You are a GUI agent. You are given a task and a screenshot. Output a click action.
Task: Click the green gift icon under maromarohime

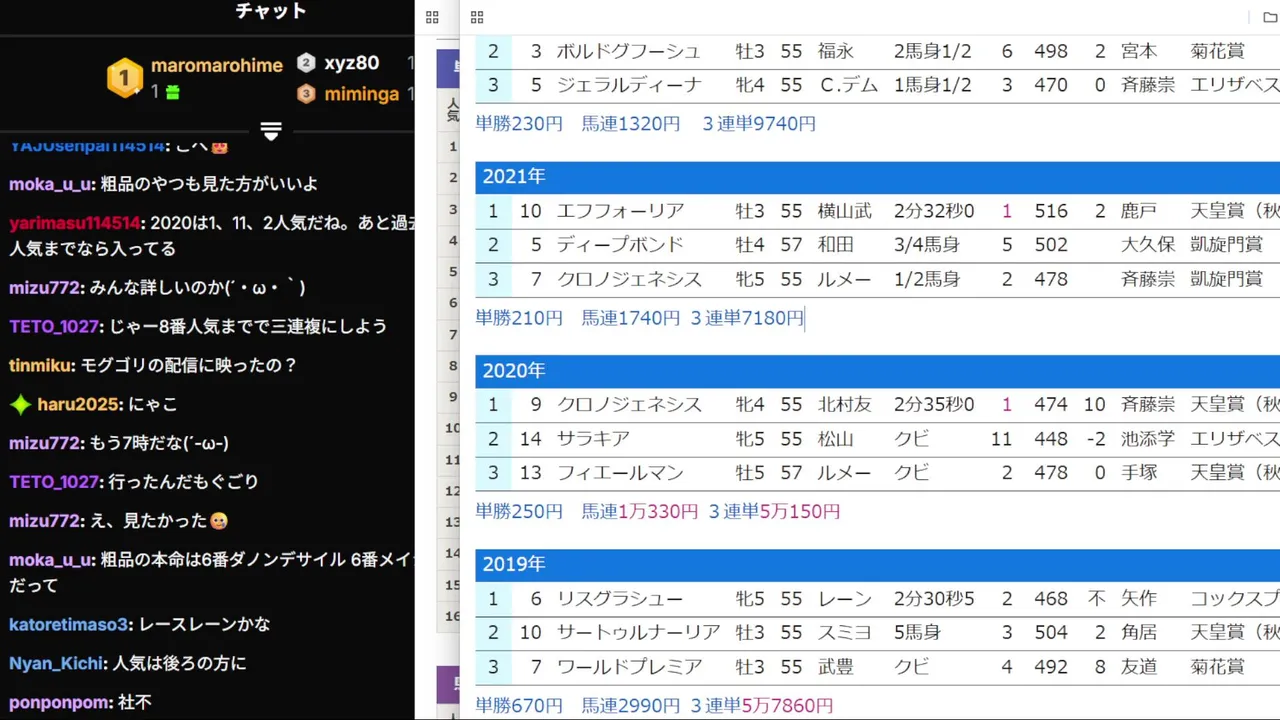[173, 92]
